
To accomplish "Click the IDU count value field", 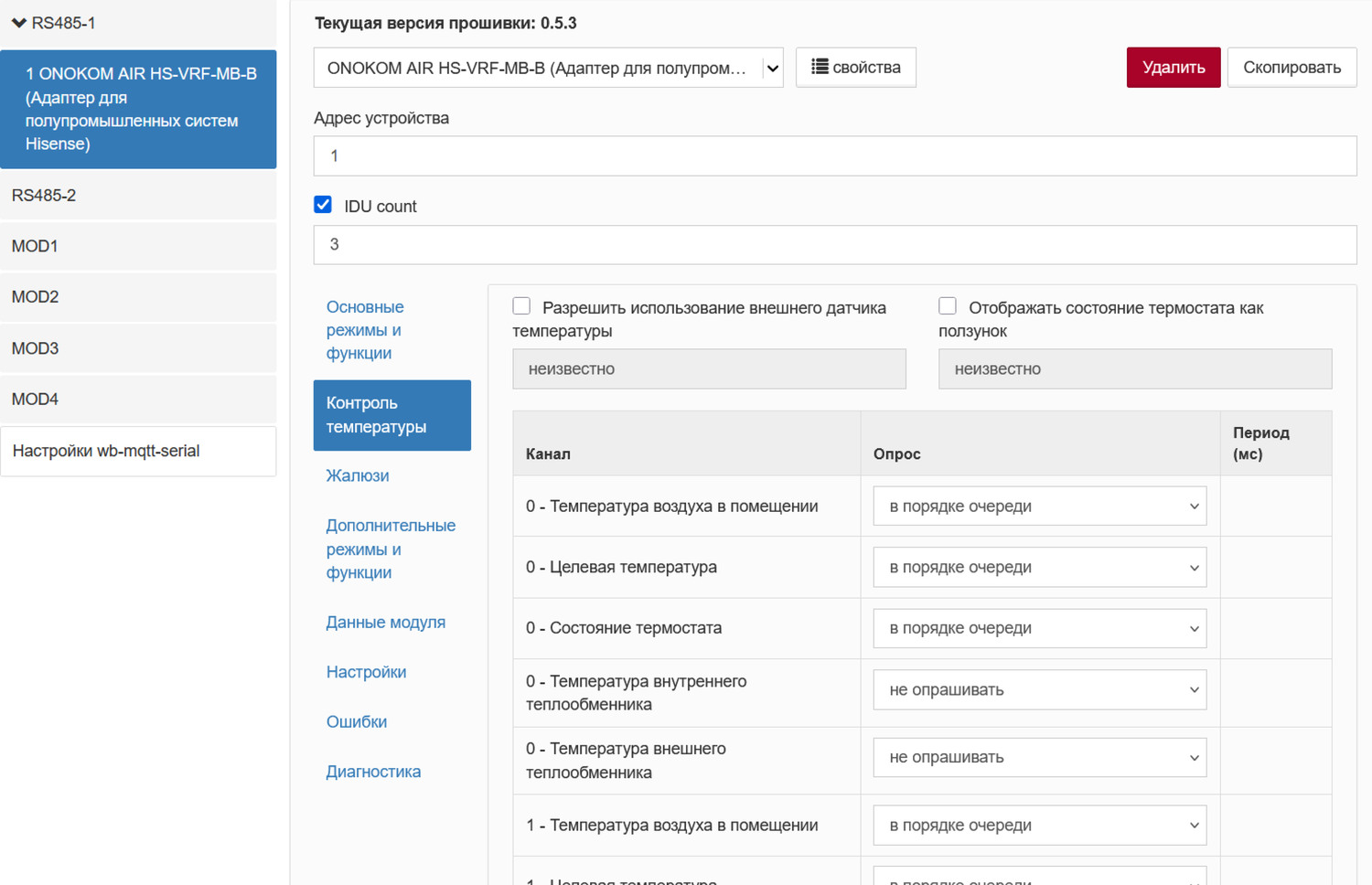I will [x=834, y=245].
